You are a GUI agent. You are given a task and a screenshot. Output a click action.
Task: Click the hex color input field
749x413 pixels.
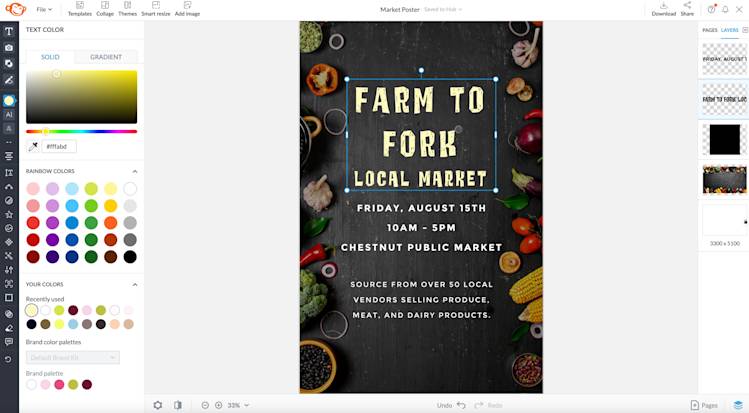tap(59, 147)
